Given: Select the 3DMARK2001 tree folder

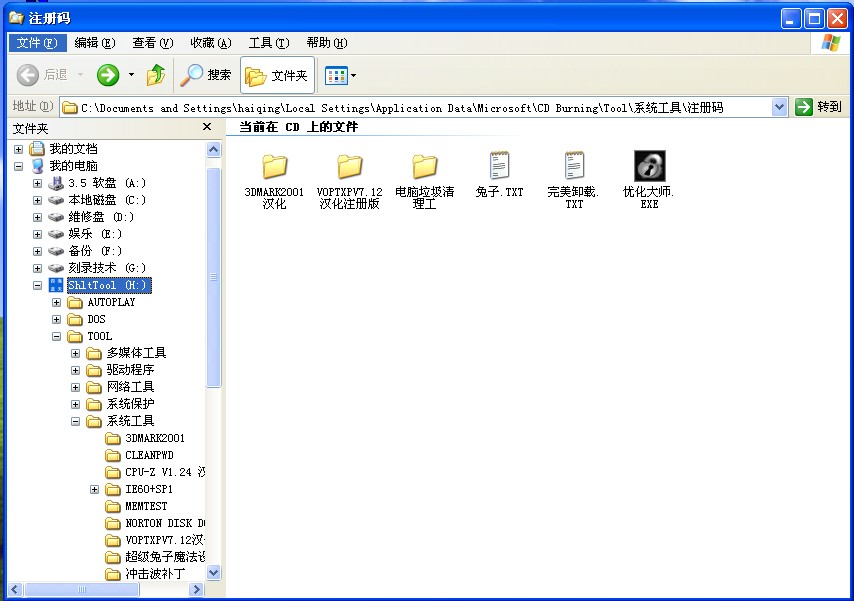Looking at the screenshot, I should [155, 438].
